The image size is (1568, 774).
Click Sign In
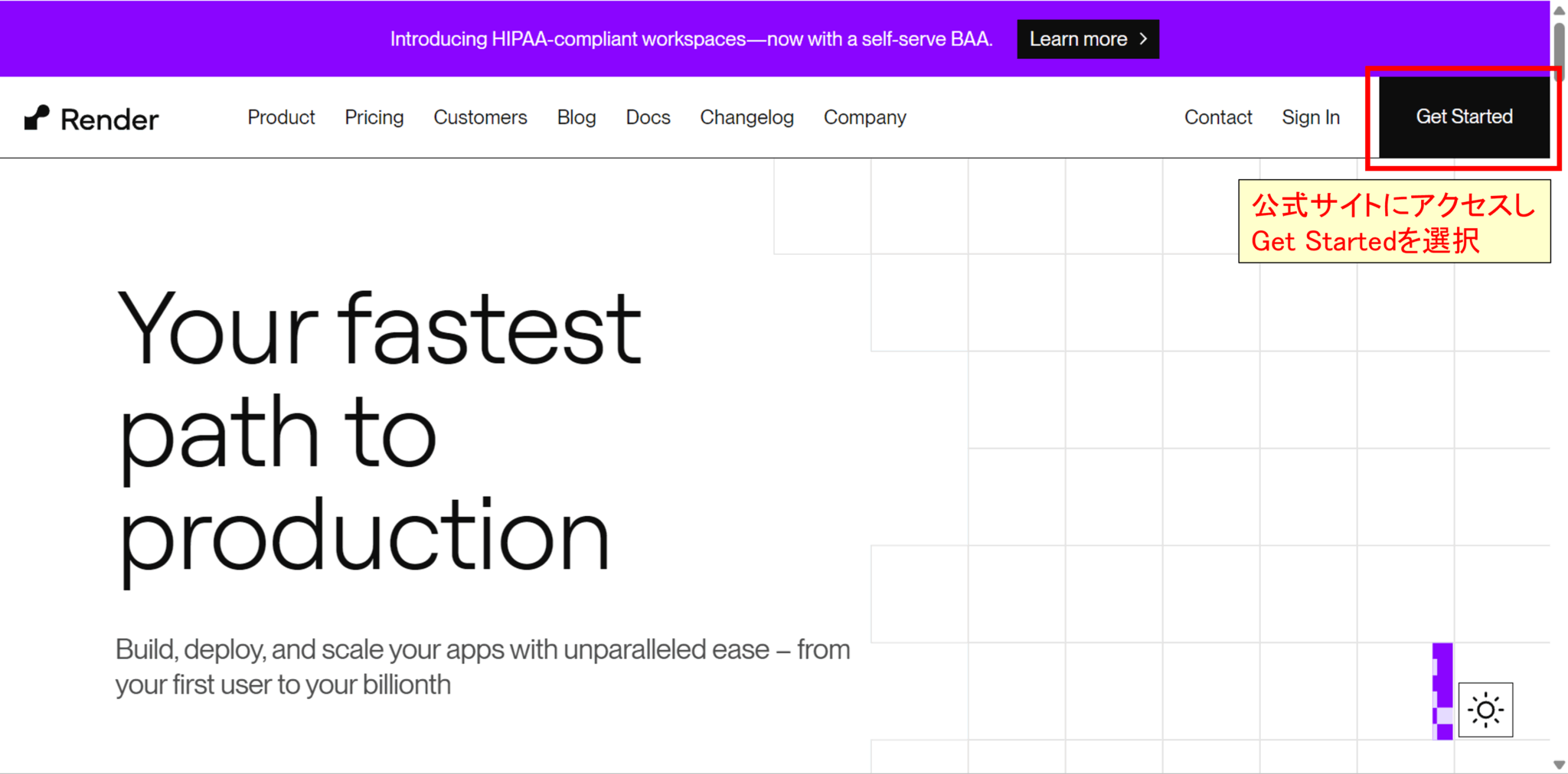(1311, 117)
